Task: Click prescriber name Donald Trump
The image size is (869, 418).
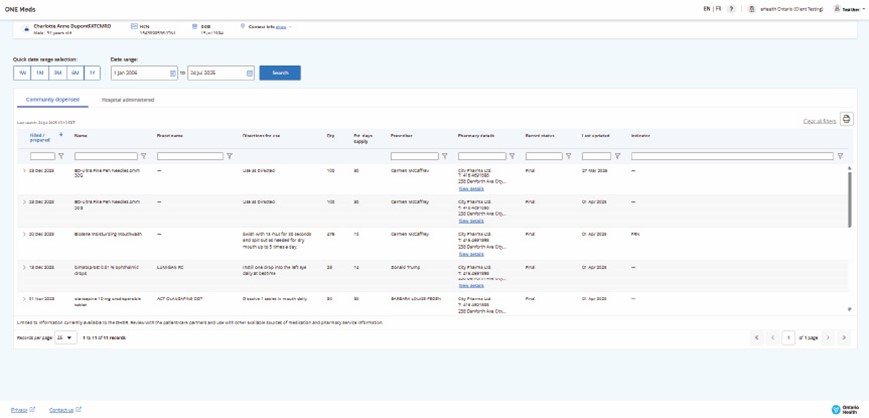Action: 406,267
